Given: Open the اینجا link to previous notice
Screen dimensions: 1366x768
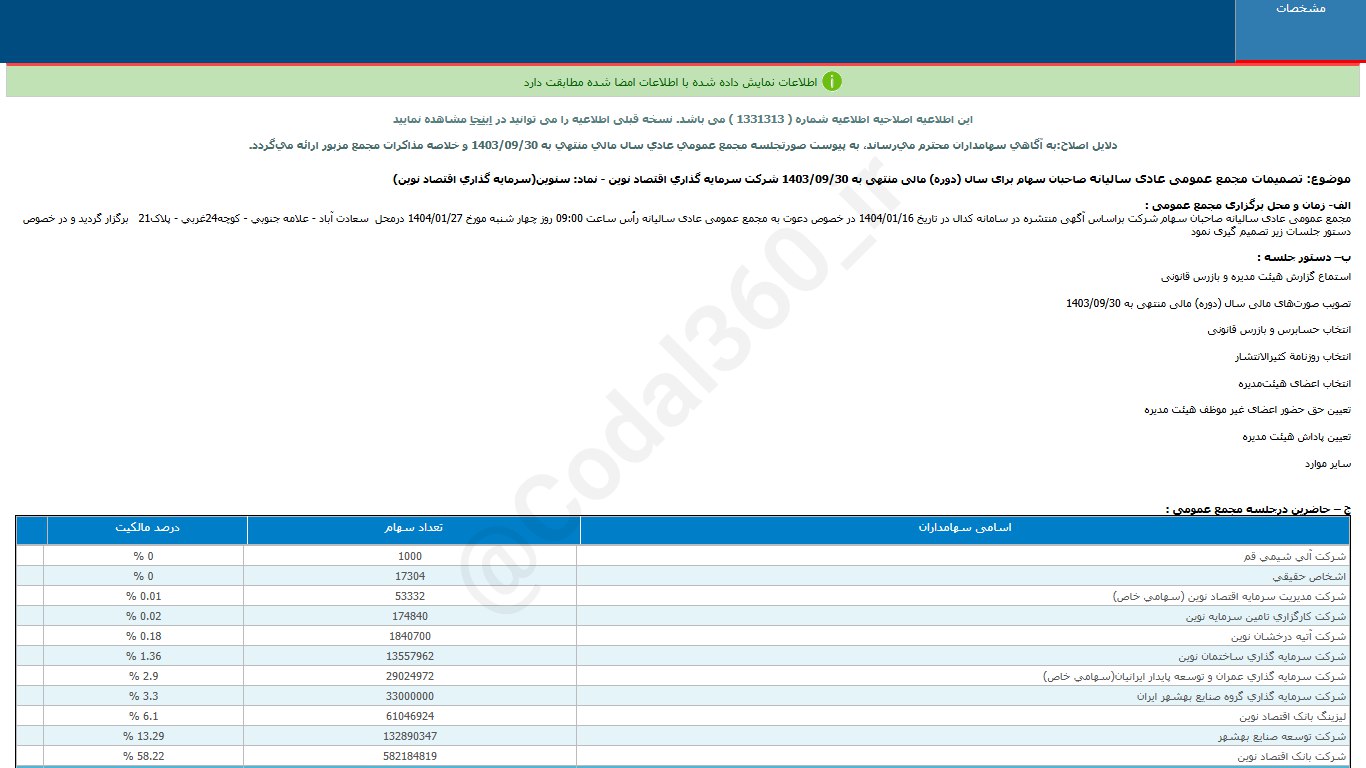Looking at the screenshot, I should (x=481, y=119).
